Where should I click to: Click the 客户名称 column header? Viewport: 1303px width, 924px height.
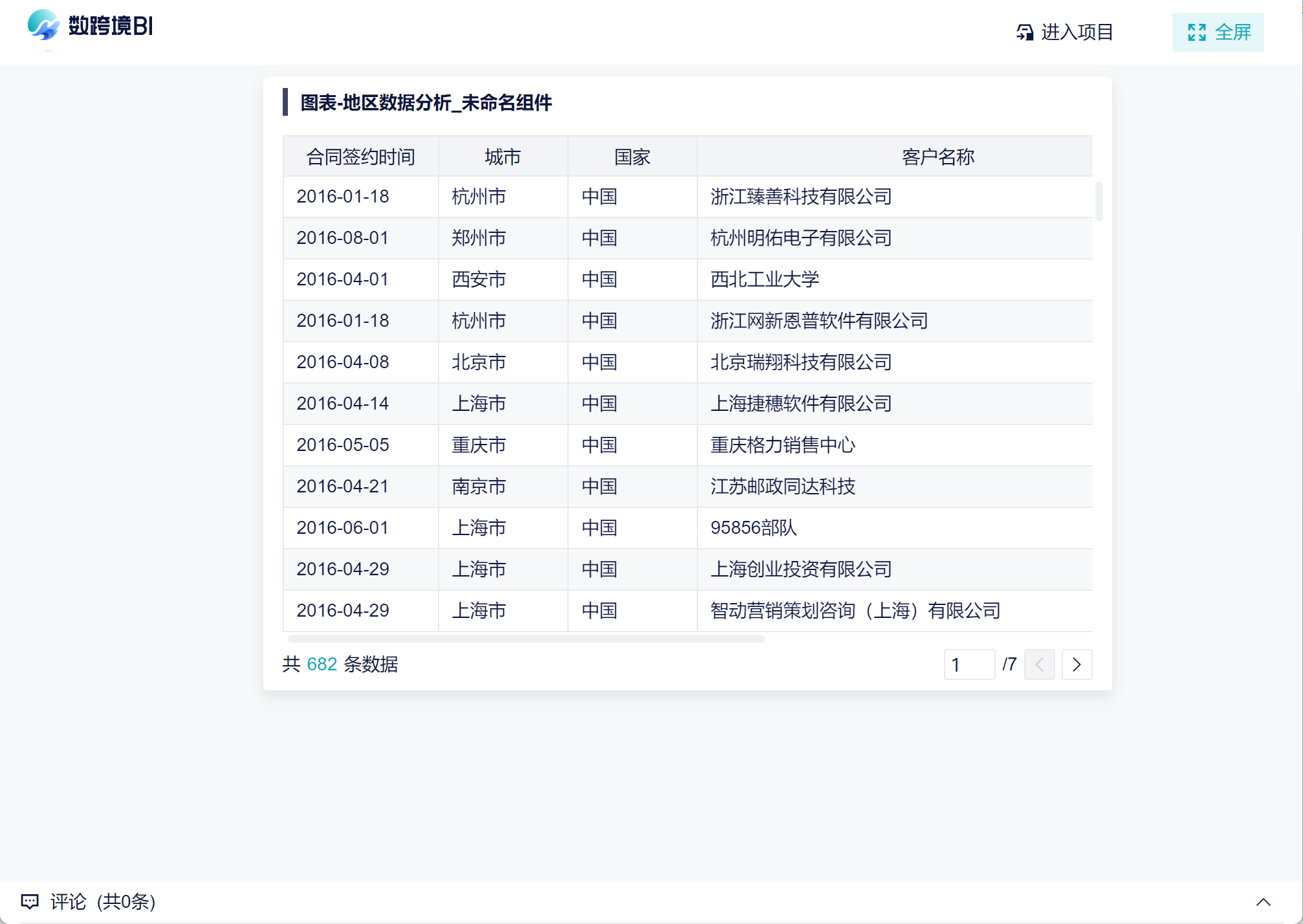pyautogui.click(x=937, y=157)
